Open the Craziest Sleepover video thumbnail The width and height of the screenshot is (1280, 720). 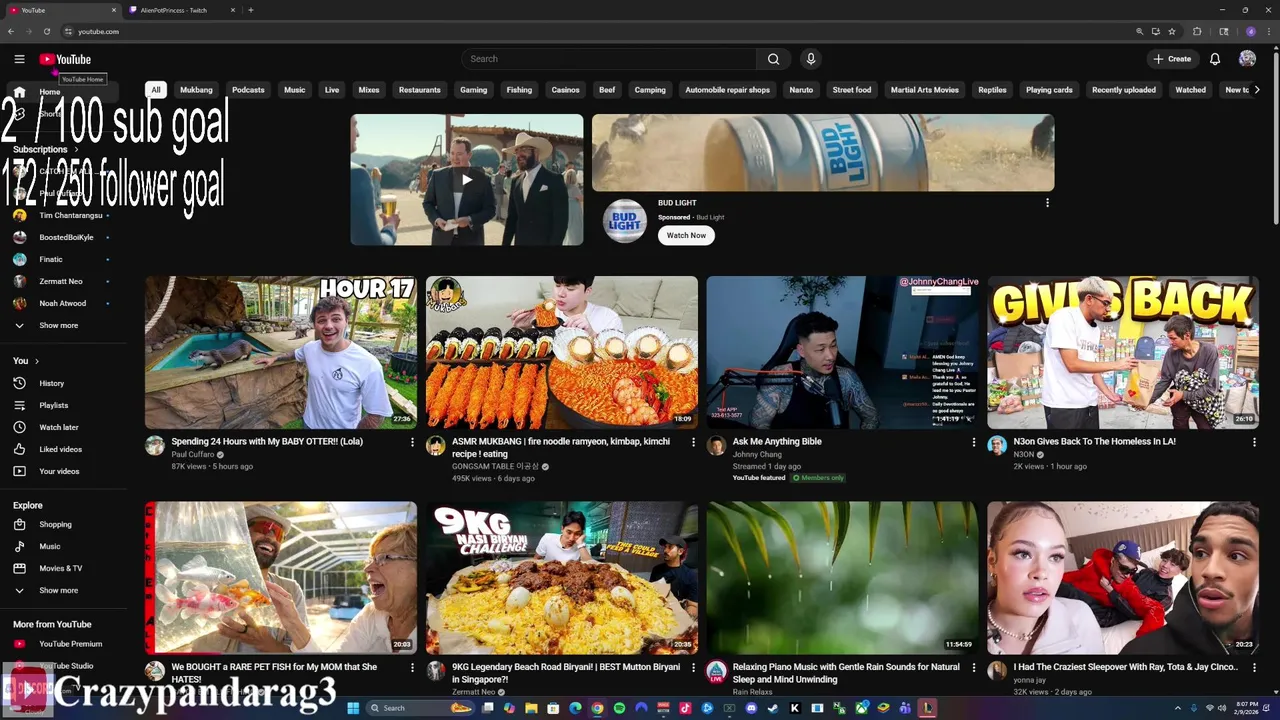coord(1123,578)
